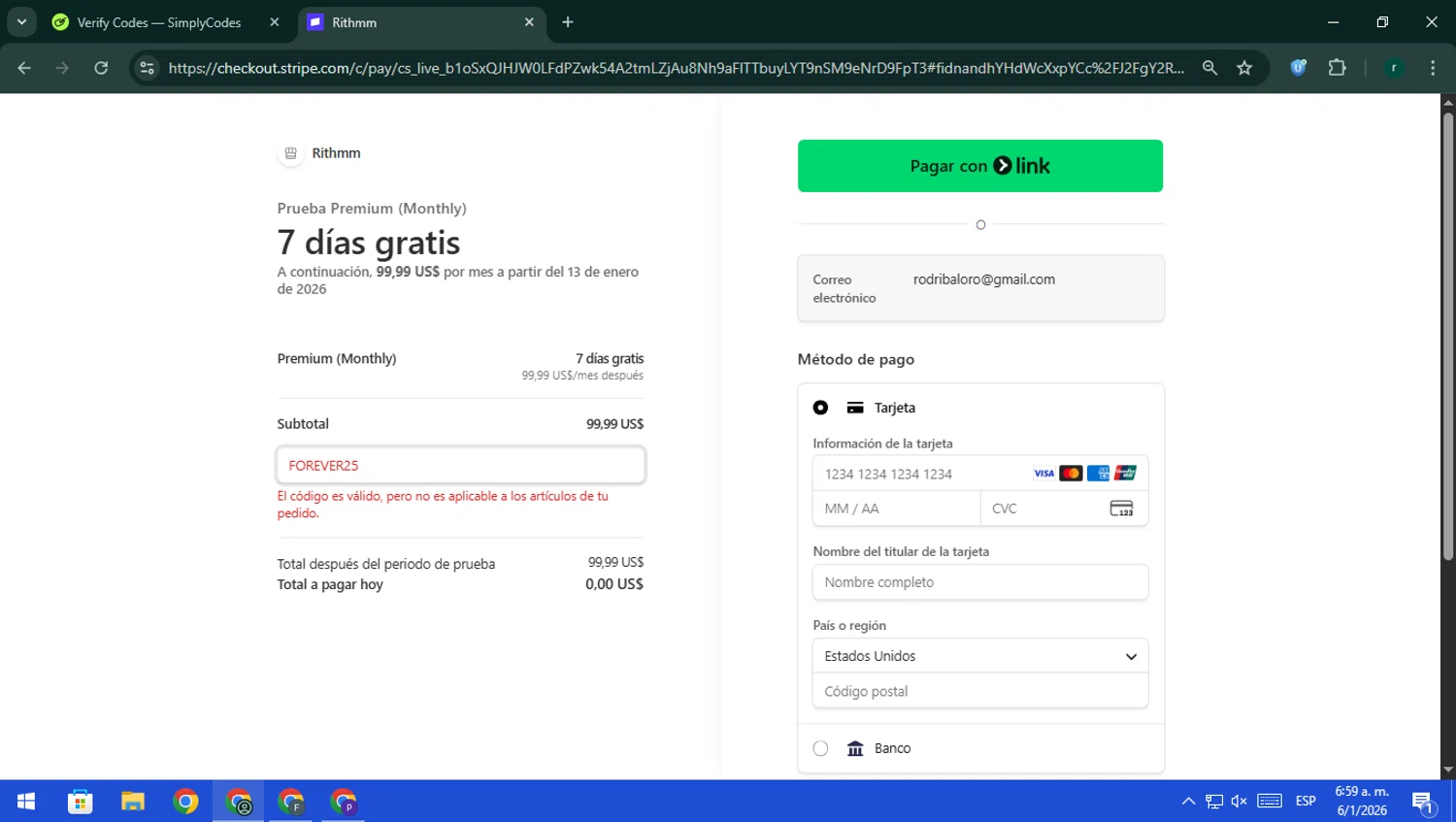Show hidden system tray icons
The width and height of the screenshot is (1456, 822).
point(1188,802)
